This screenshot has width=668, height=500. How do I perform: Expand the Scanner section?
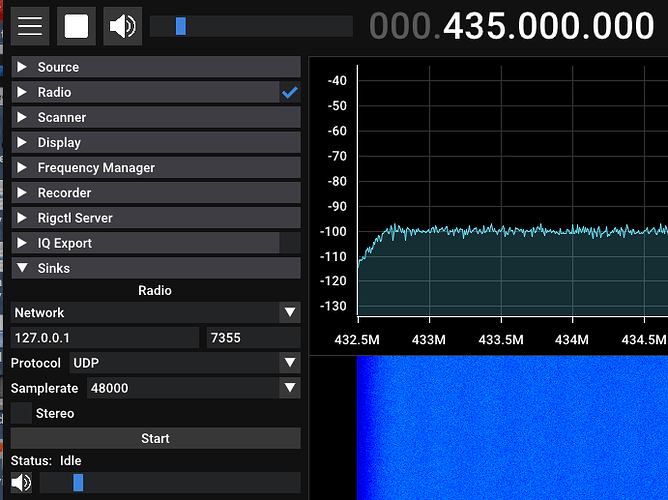click(x=155, y=117)
